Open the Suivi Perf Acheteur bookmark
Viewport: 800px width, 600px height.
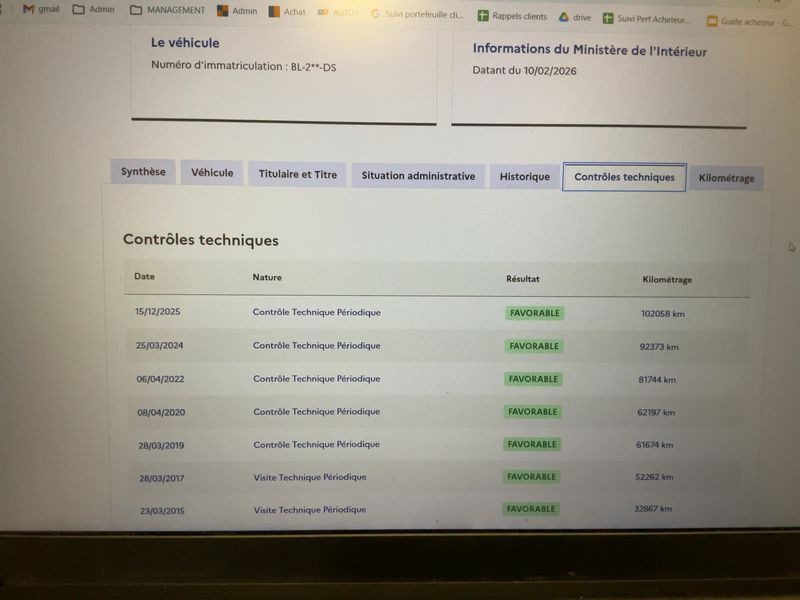646,19
